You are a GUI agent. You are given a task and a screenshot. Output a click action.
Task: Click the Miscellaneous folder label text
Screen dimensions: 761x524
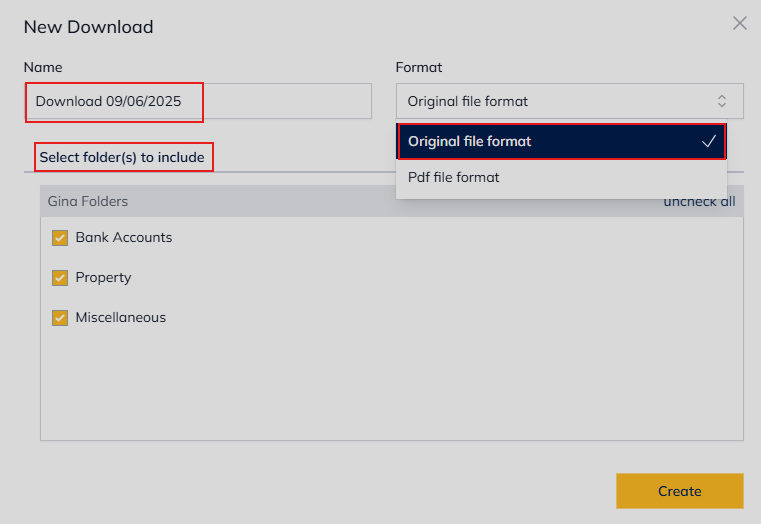[x=121, y=318]
